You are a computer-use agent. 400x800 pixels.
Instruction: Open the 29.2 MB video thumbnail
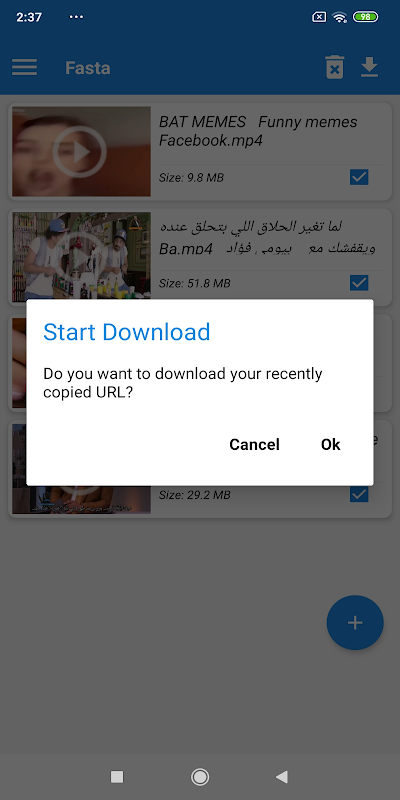(81, 499)
